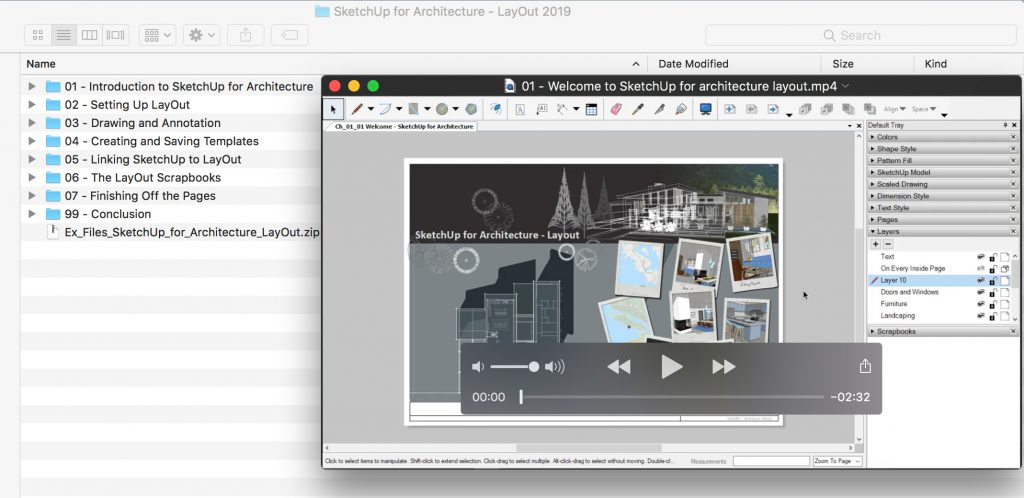The height and width of the screenshot is (498, 1024).
Task: Select the pink Eraser tool
Action: [x=616, y=109]
